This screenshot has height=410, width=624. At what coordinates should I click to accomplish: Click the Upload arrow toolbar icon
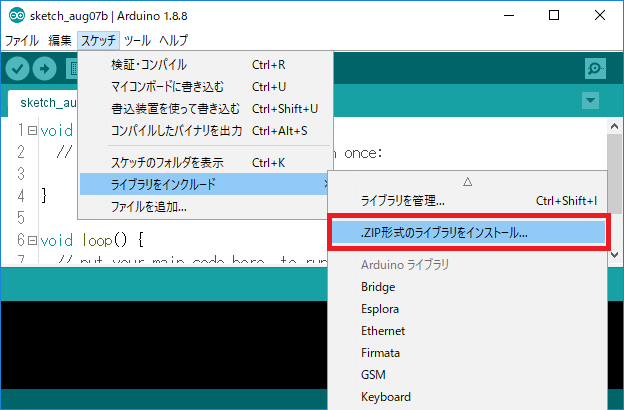point(45,68)
